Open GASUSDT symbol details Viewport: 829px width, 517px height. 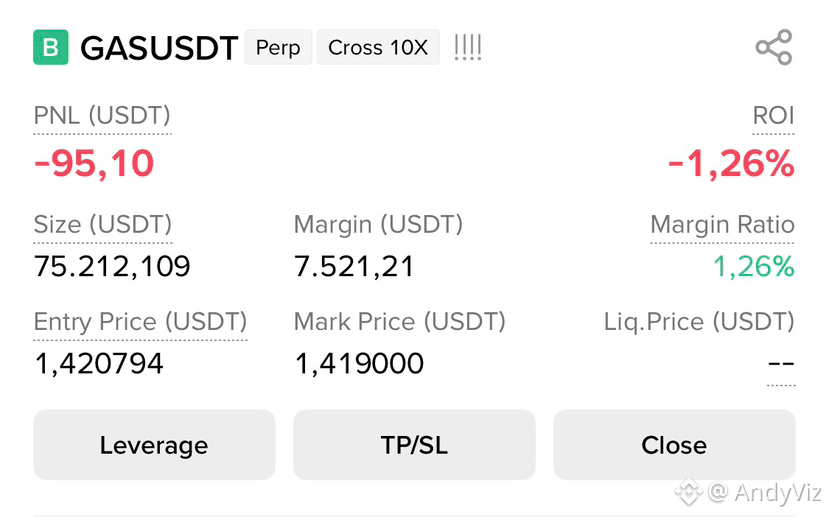click(x=159, y=49)
